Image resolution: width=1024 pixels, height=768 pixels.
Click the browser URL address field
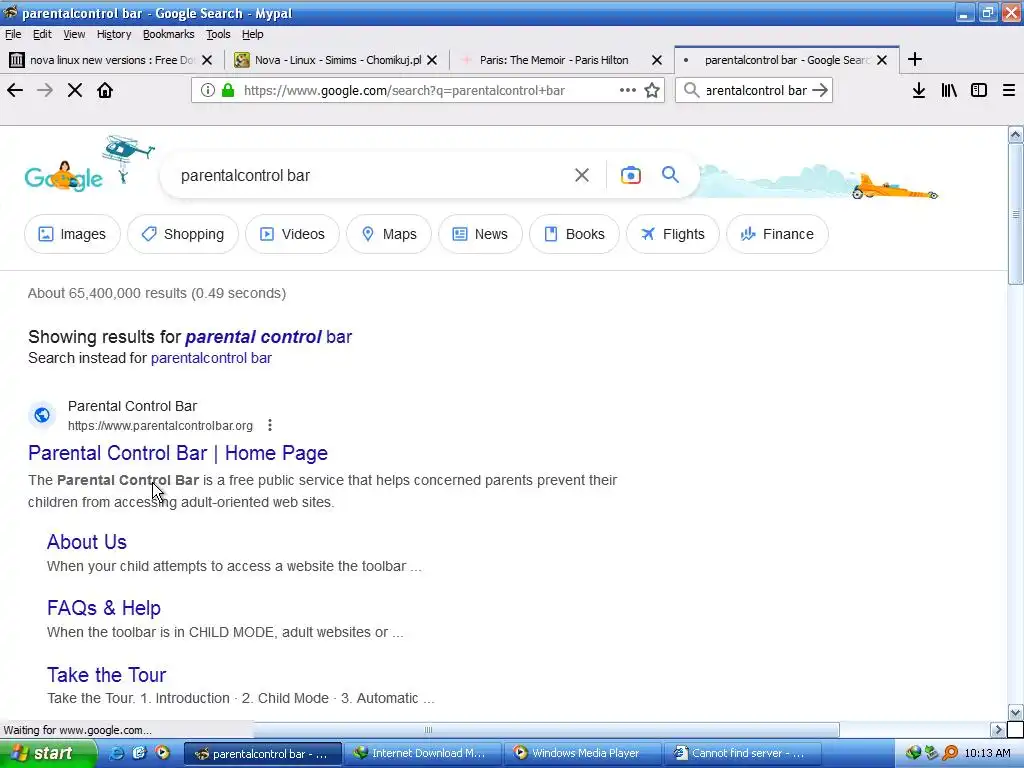click(428, 90)
